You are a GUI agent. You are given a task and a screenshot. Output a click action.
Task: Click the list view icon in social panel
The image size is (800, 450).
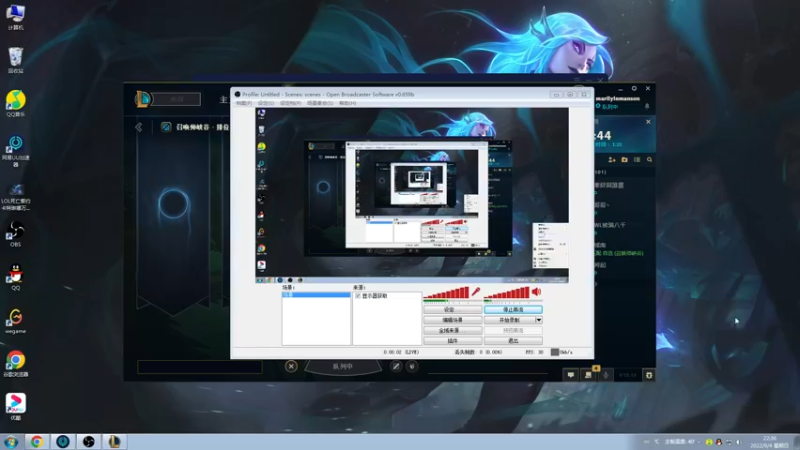[x=637, y=160]
